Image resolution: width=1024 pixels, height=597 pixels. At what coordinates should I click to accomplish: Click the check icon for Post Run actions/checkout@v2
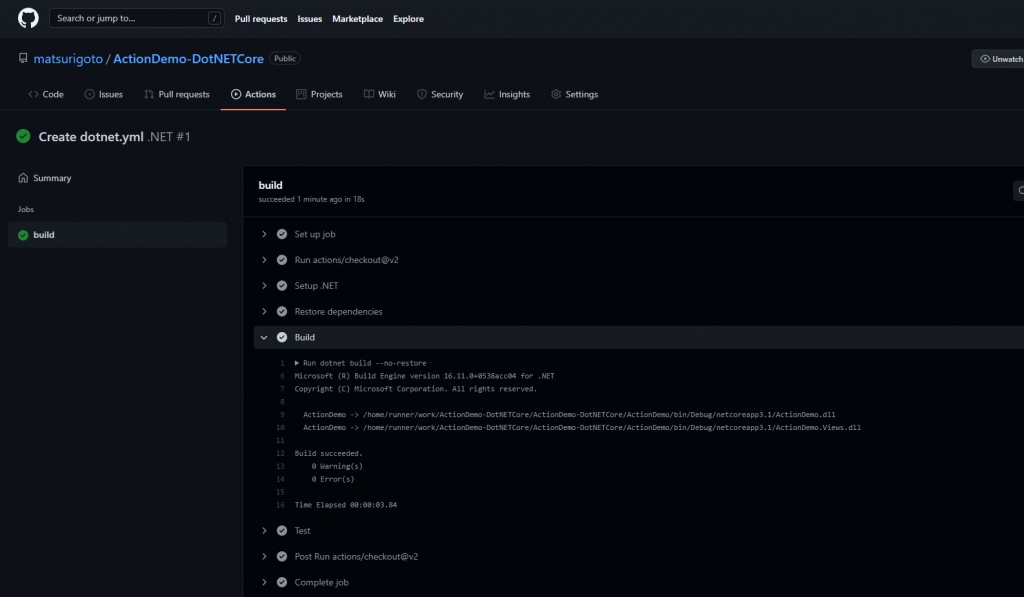[x=282, y=557]
